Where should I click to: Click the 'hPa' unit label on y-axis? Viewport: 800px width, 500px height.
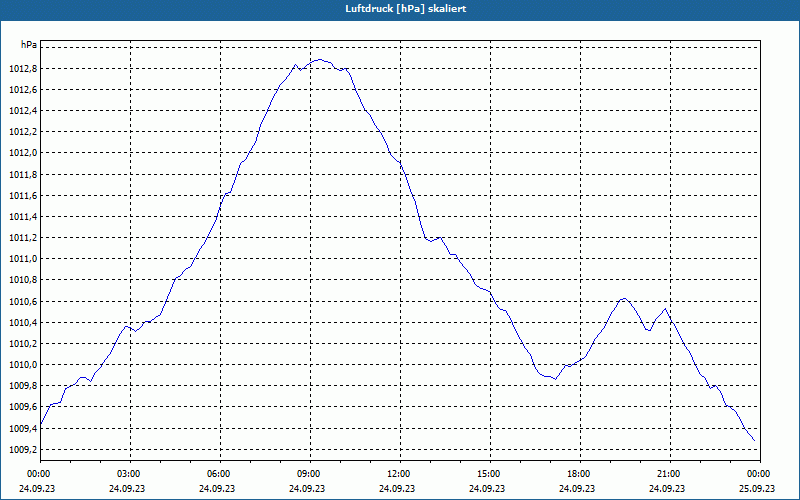(x=29, y=45)
